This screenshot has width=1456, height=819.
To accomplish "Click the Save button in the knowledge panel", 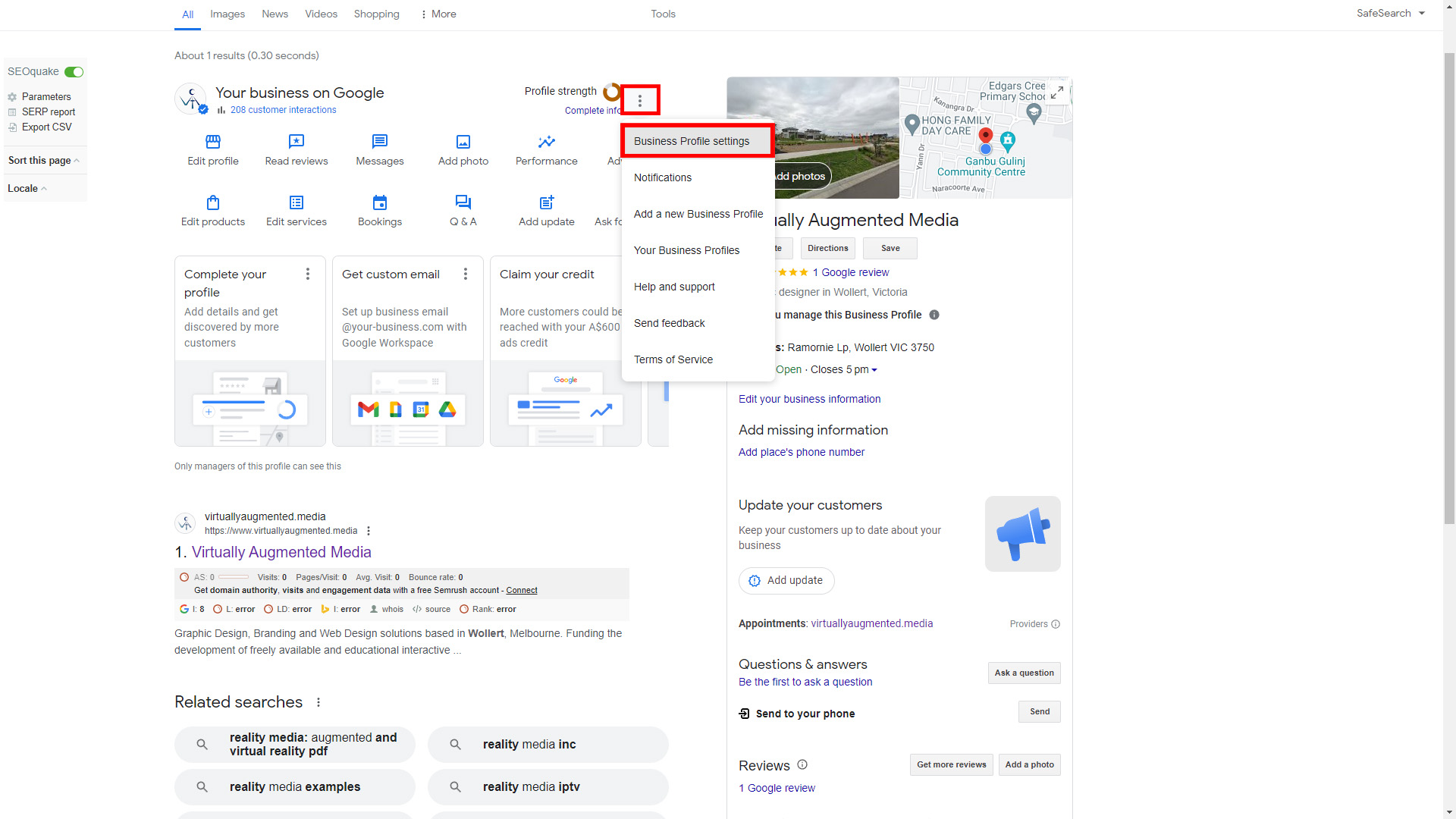I will 890,248.
